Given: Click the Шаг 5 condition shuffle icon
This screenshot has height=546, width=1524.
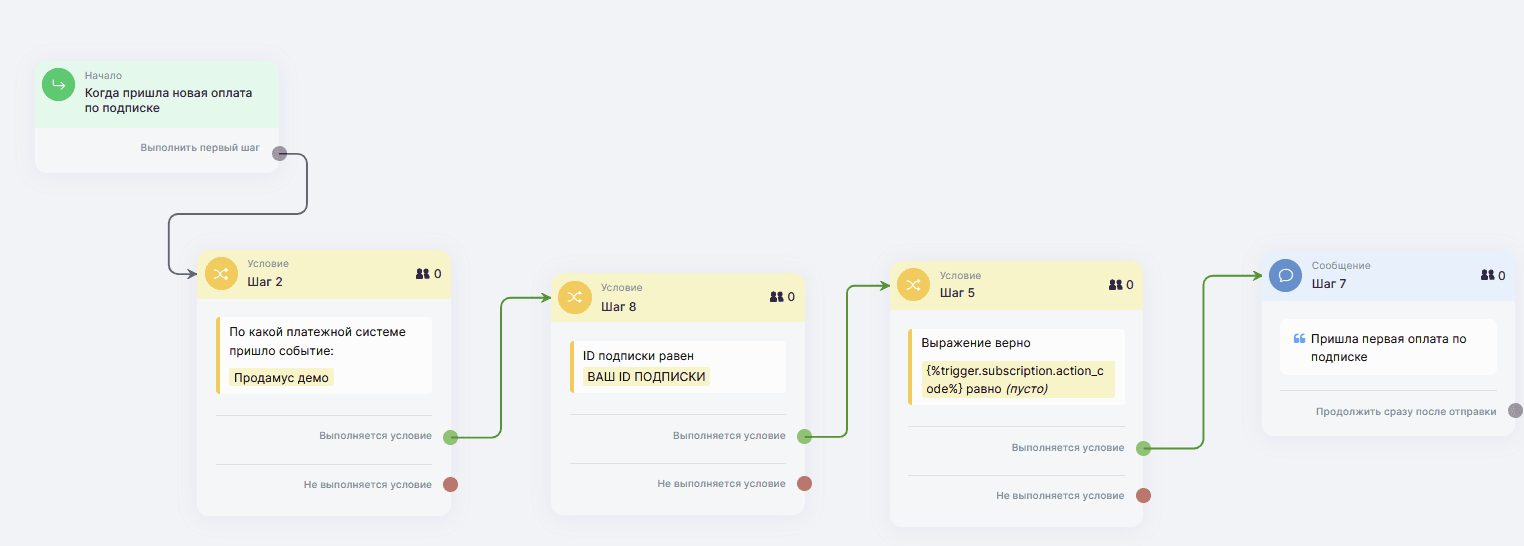Looking at the screenshot, I should (x=913, y=285).
